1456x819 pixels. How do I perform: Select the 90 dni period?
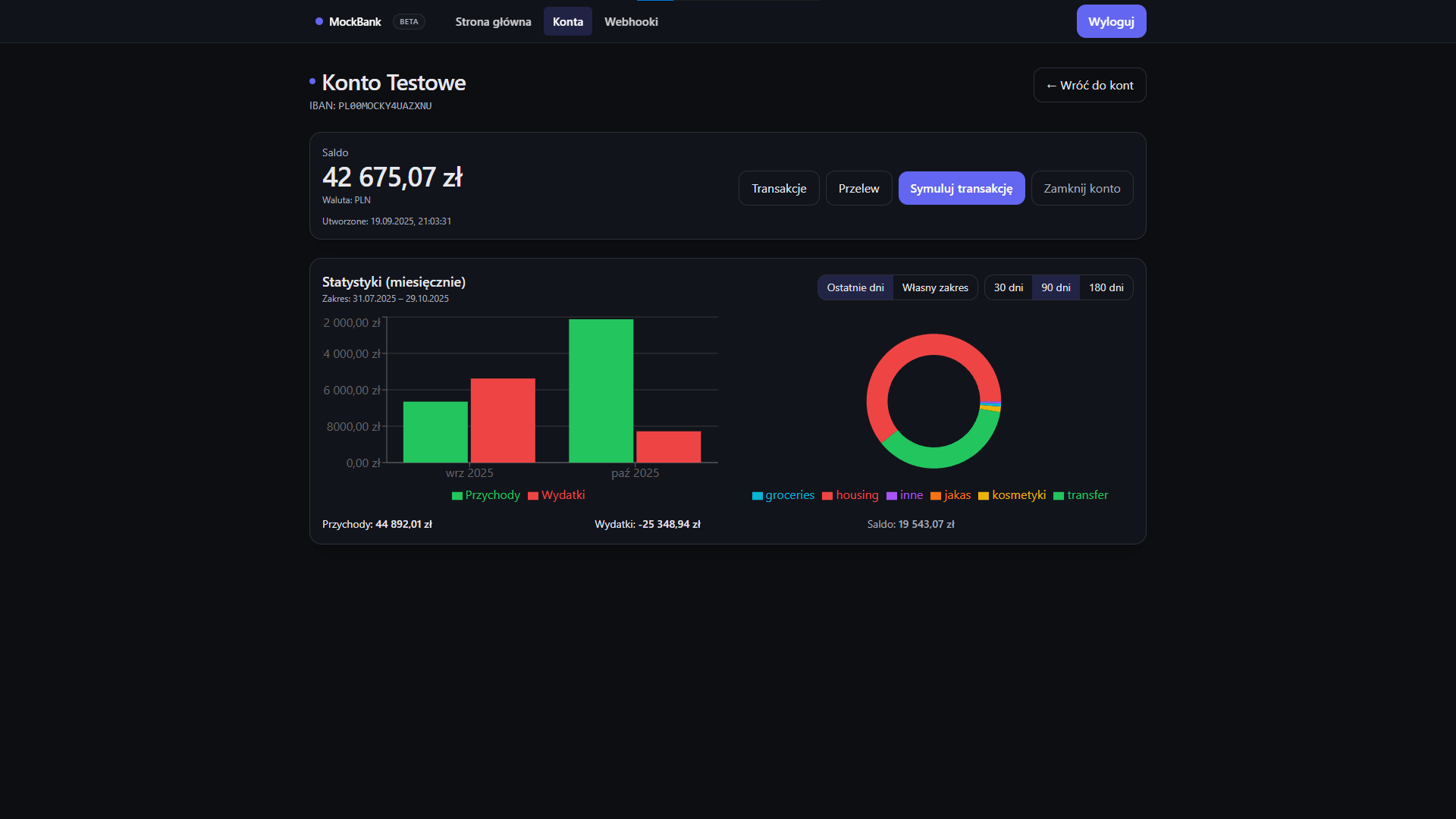pos(1056,287)
